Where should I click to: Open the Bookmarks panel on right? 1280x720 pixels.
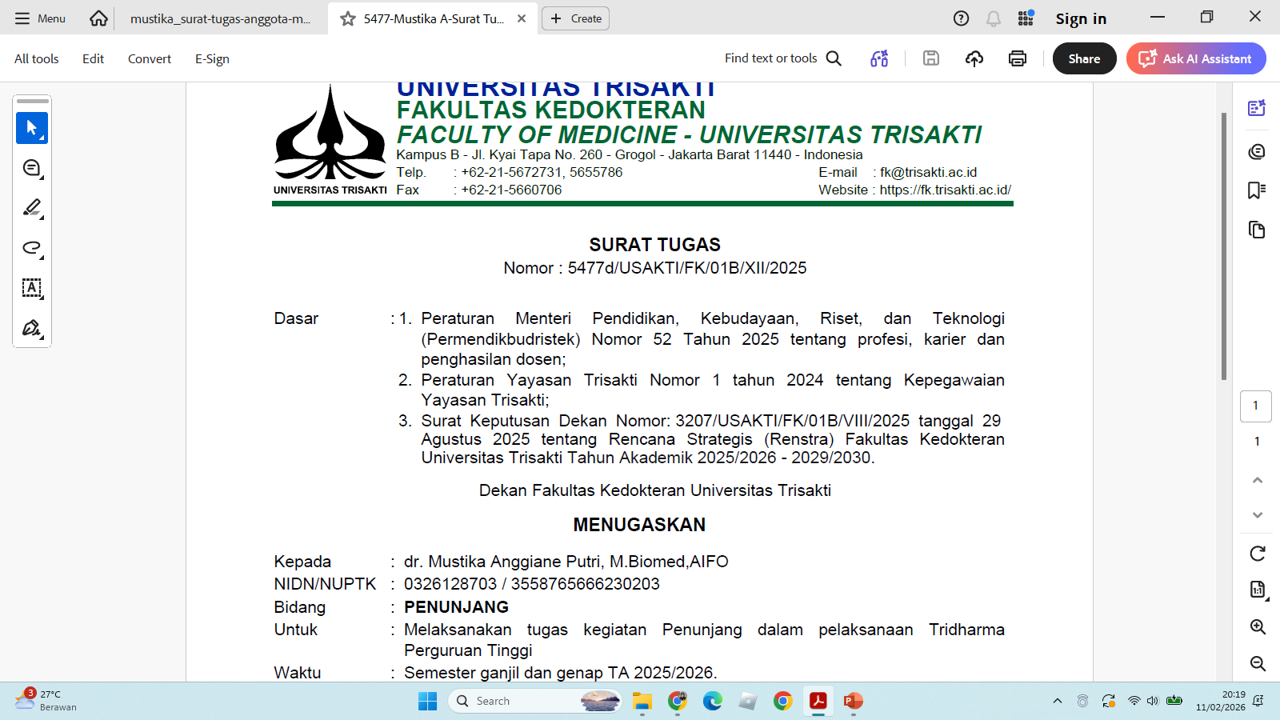[1257, 190]
